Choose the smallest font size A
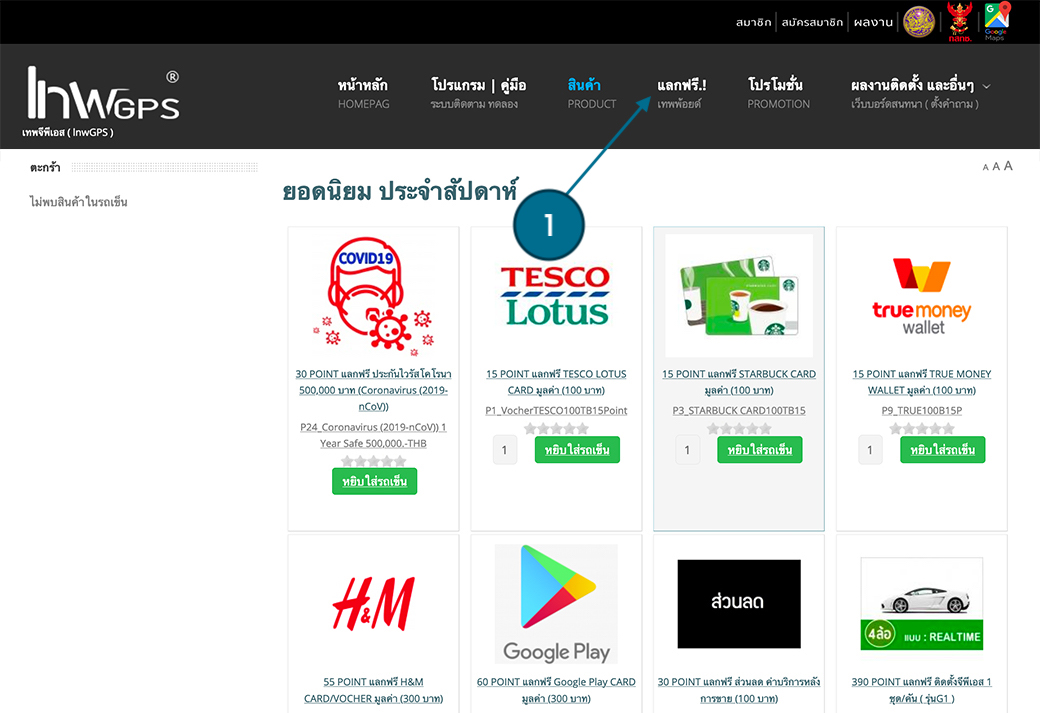 (x=985, y=167)
